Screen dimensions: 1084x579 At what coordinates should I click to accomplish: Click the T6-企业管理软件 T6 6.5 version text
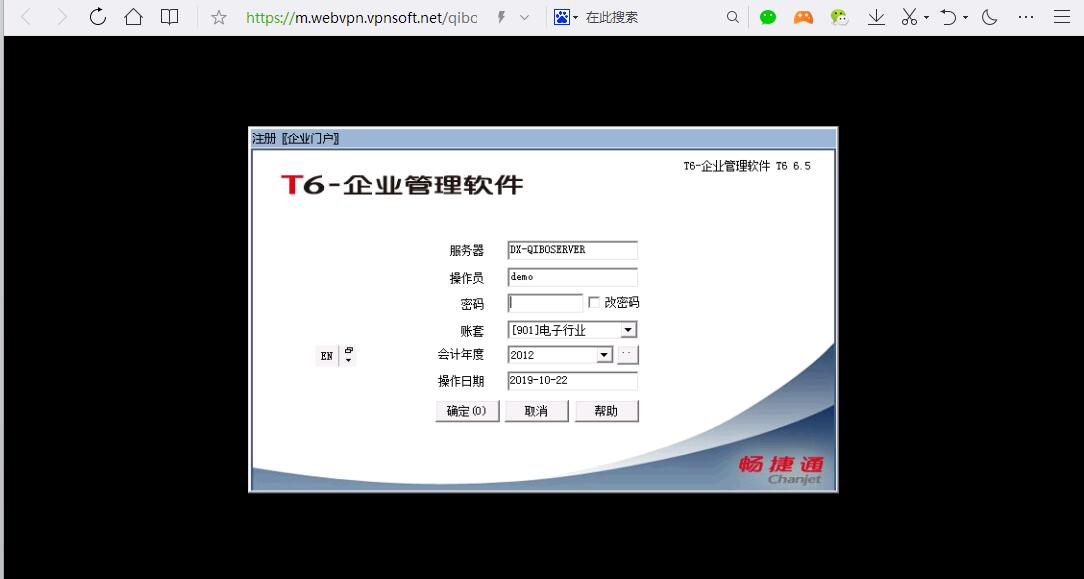pyautogui.click(x=747, y=167)
